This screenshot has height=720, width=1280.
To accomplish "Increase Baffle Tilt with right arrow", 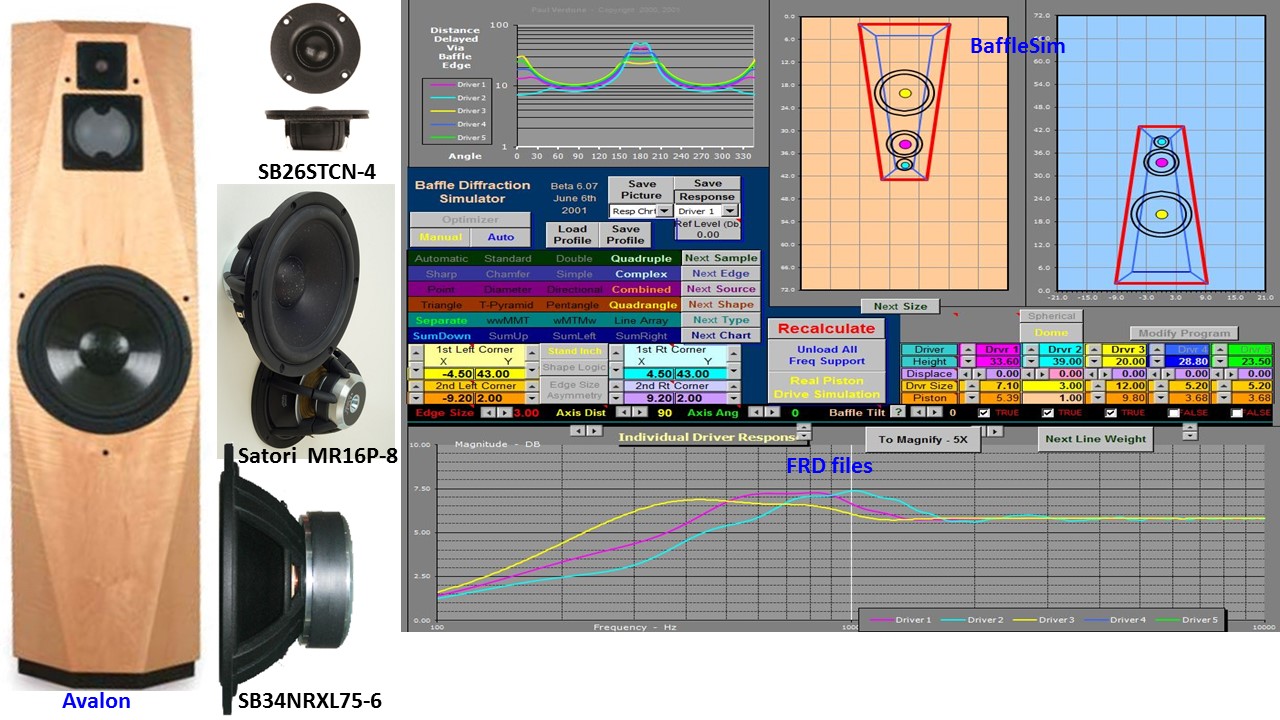I will point(935,412).
